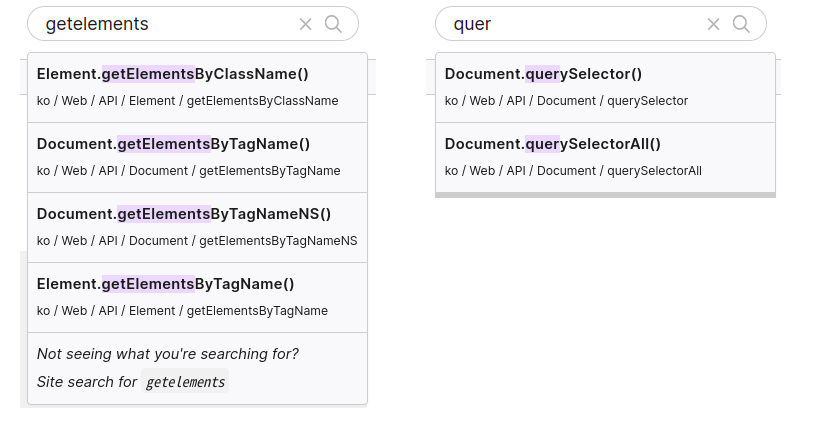The height and width of the screenshot is (421, 820).
Task: Select Document.getElementsByTagNameNS() suggestion
Action: pyautogui.click(x=198, y=228)
